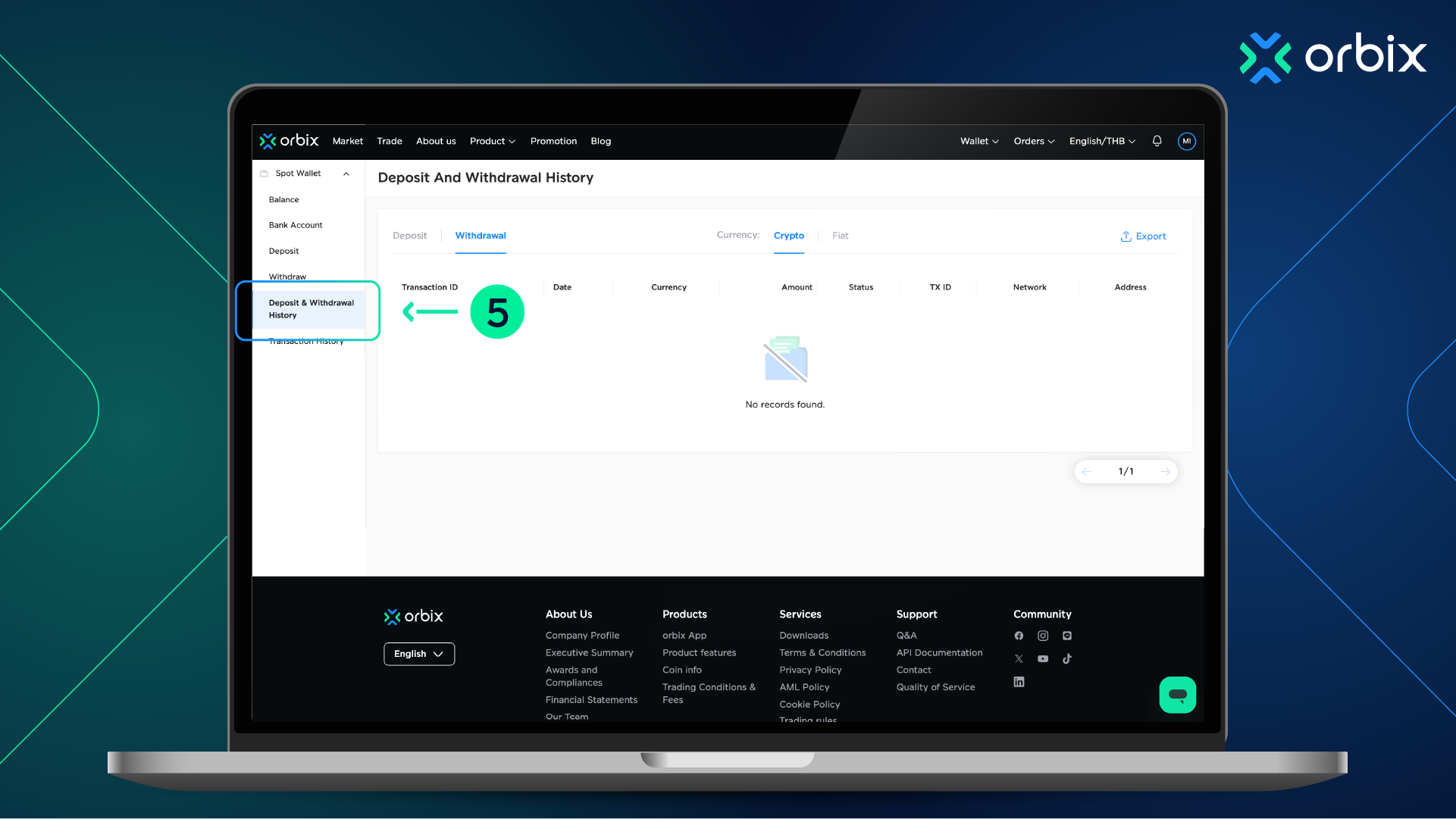Open the English/THB language currency selector

pos(1102,141)
